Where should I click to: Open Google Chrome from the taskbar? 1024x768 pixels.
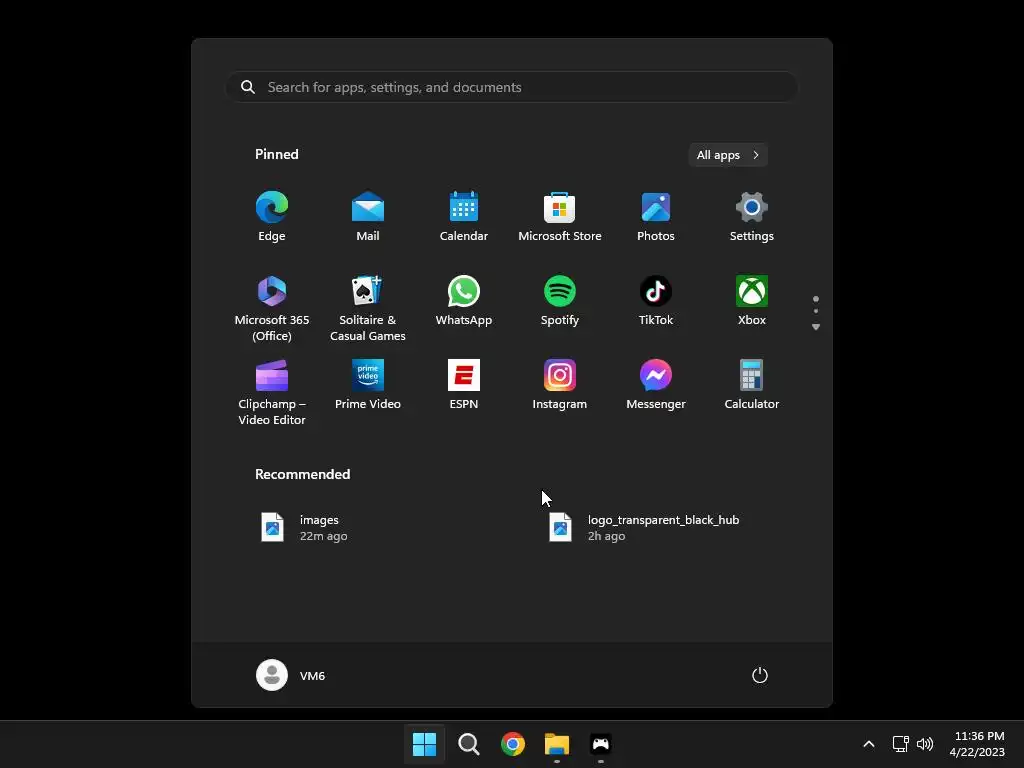(x=513, y=744)
